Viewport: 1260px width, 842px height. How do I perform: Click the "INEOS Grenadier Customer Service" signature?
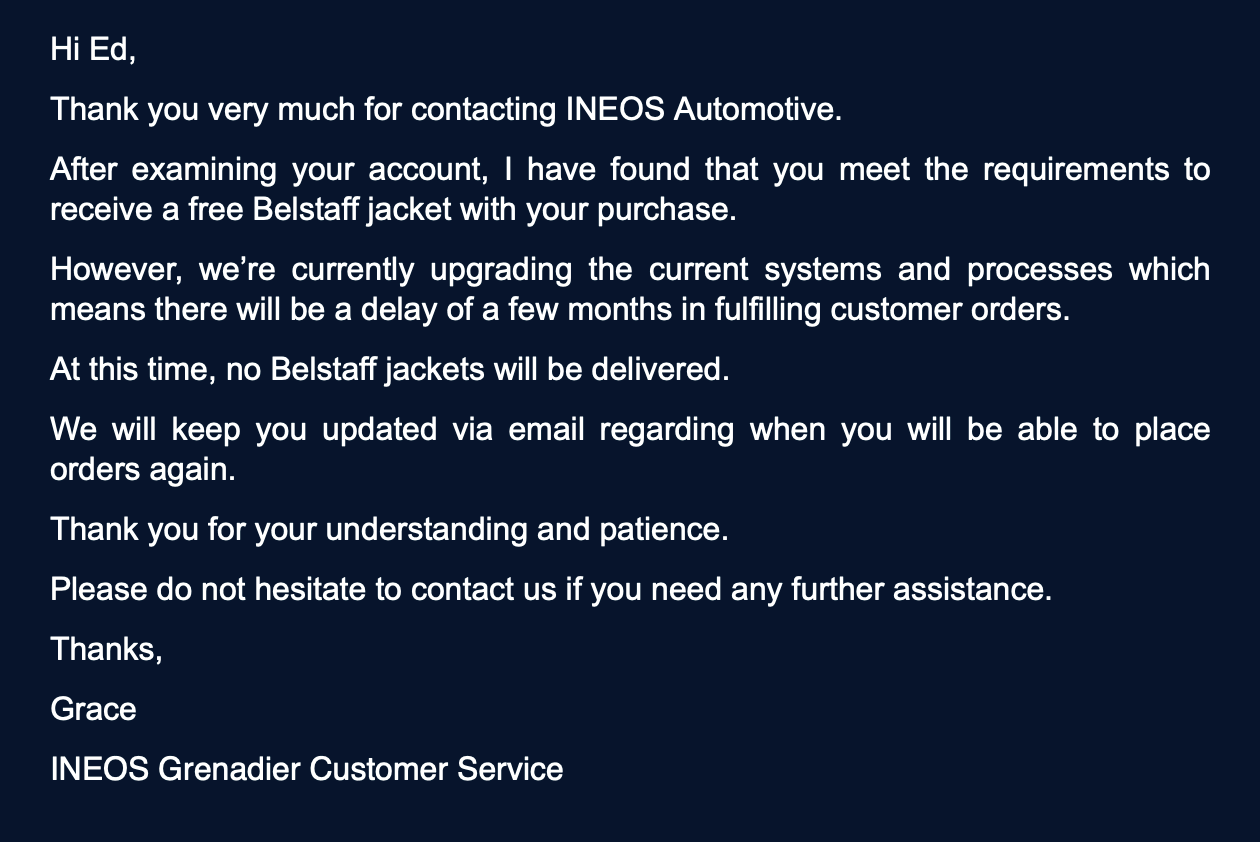click(x=306, y=769)
